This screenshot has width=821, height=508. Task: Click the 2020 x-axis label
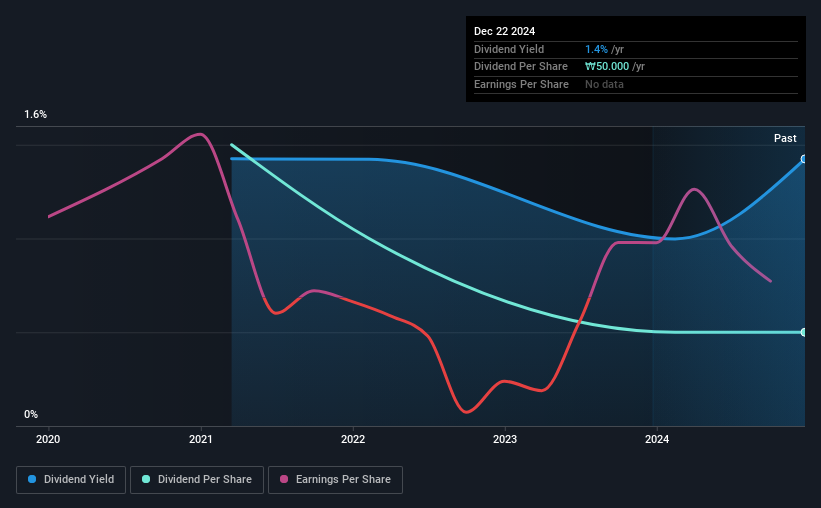point(48,439)
